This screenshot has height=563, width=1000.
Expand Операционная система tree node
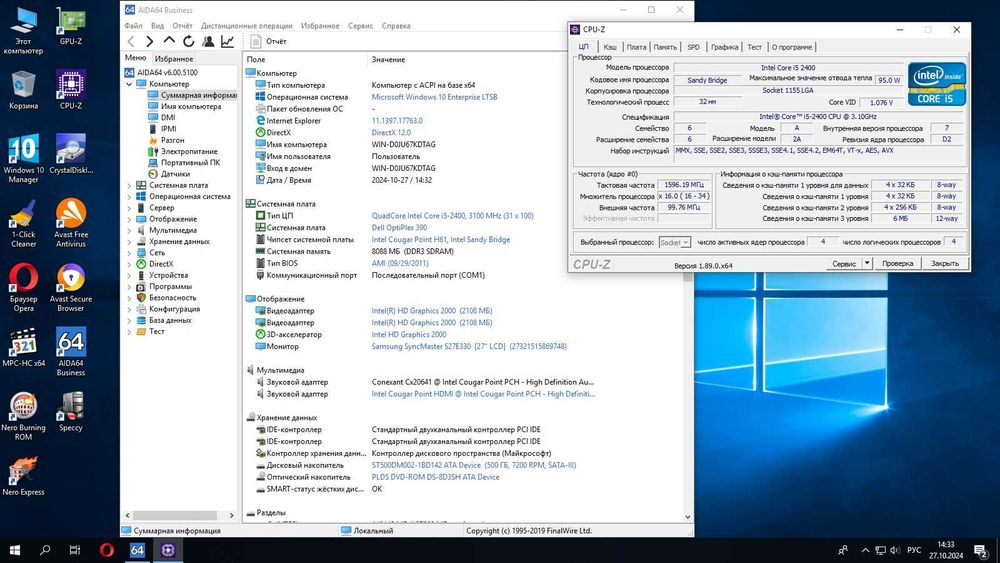point(129,196)
